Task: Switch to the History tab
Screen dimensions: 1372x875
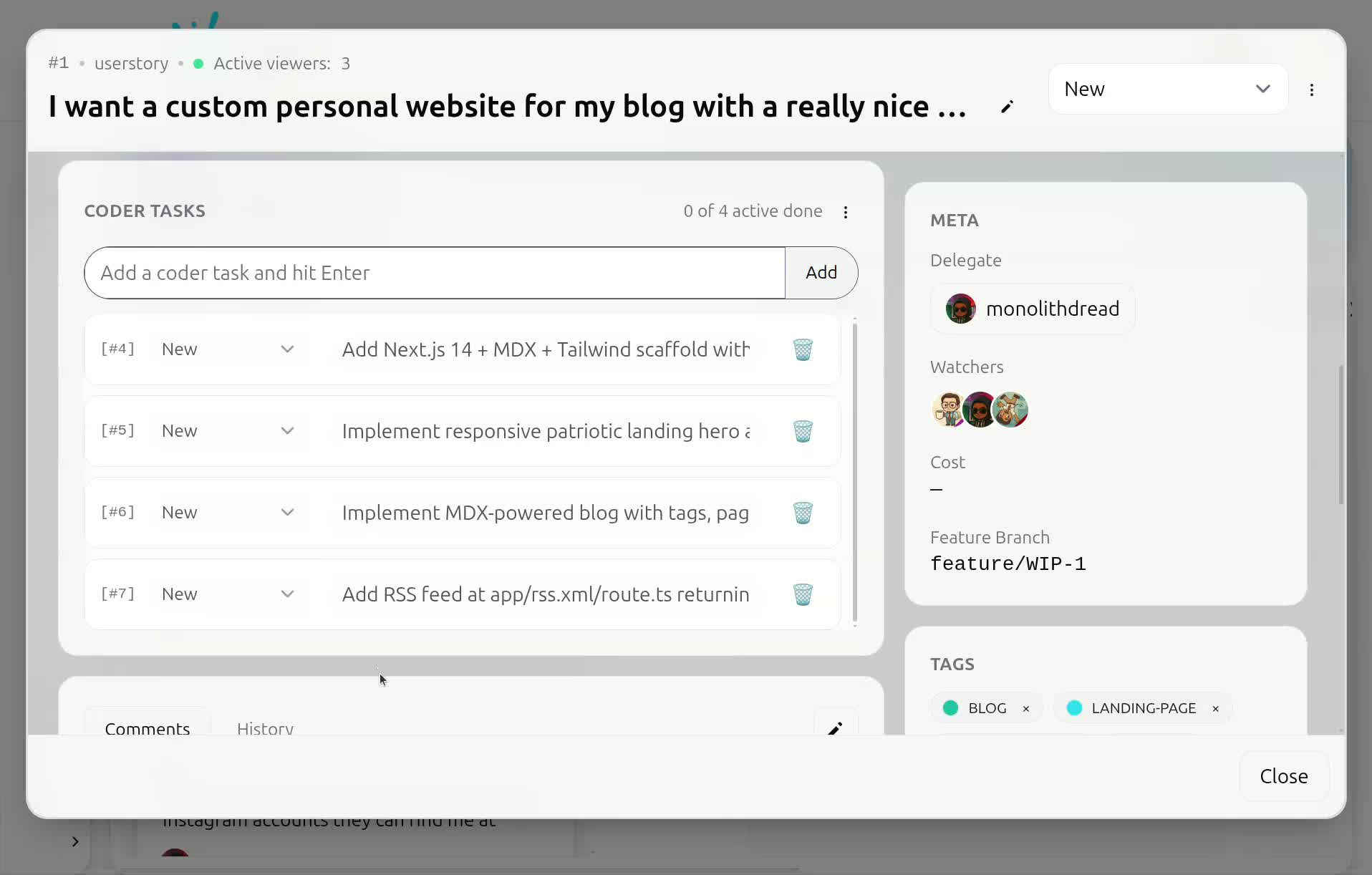Action: click(x=265, y=727)
